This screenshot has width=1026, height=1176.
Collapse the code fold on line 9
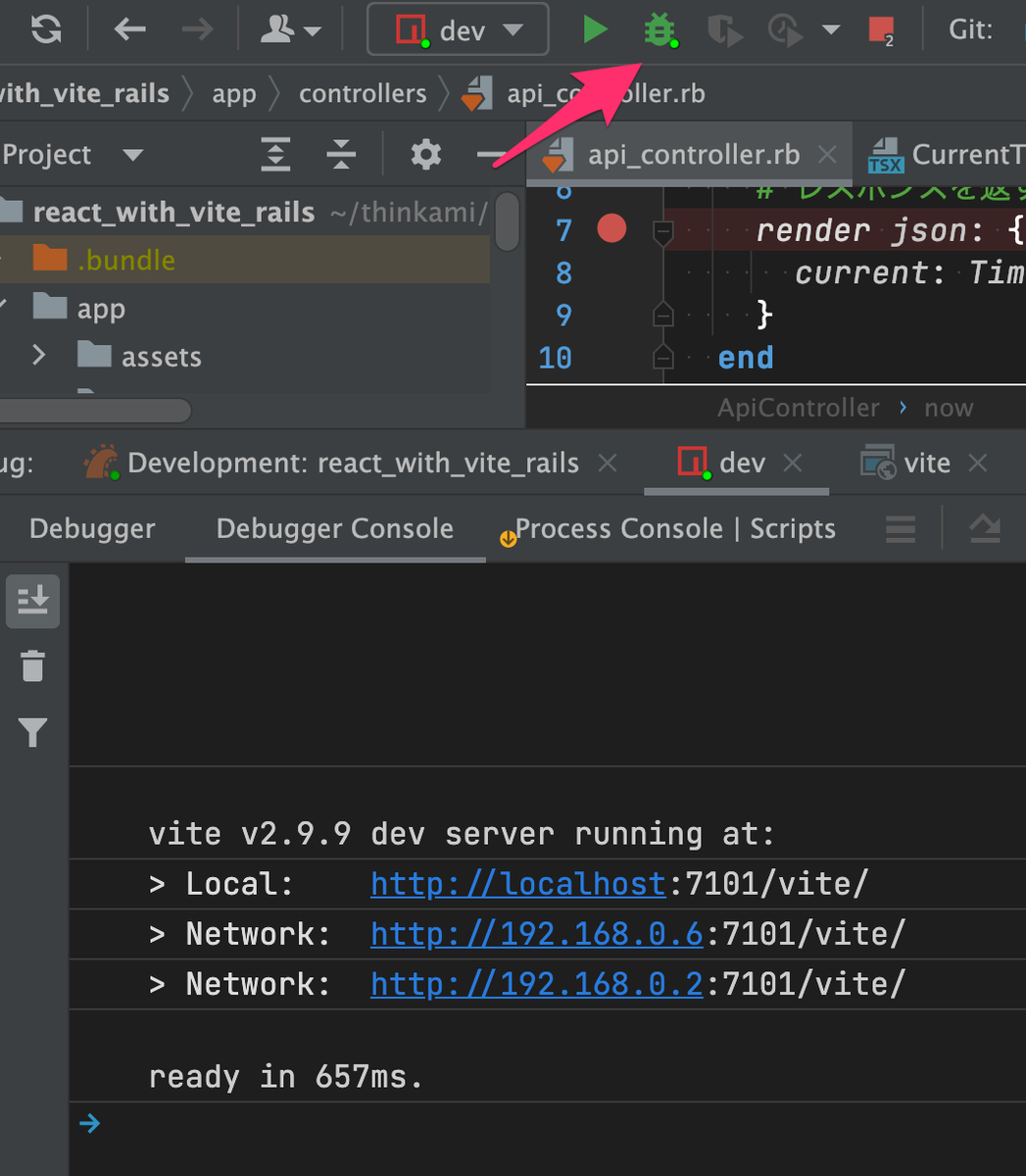[662, 315]
